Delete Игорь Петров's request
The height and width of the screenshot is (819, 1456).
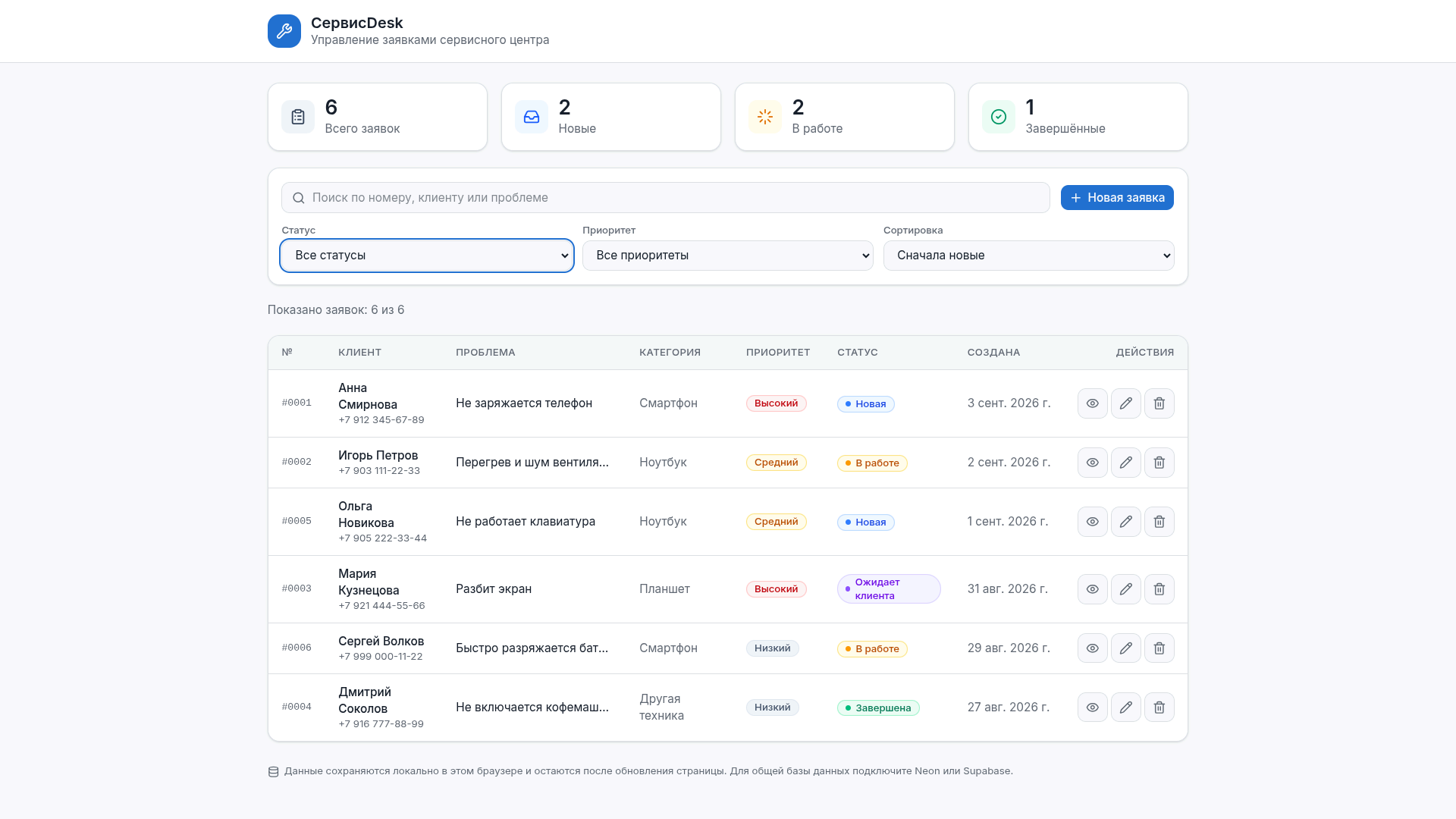pos(1159,463)
